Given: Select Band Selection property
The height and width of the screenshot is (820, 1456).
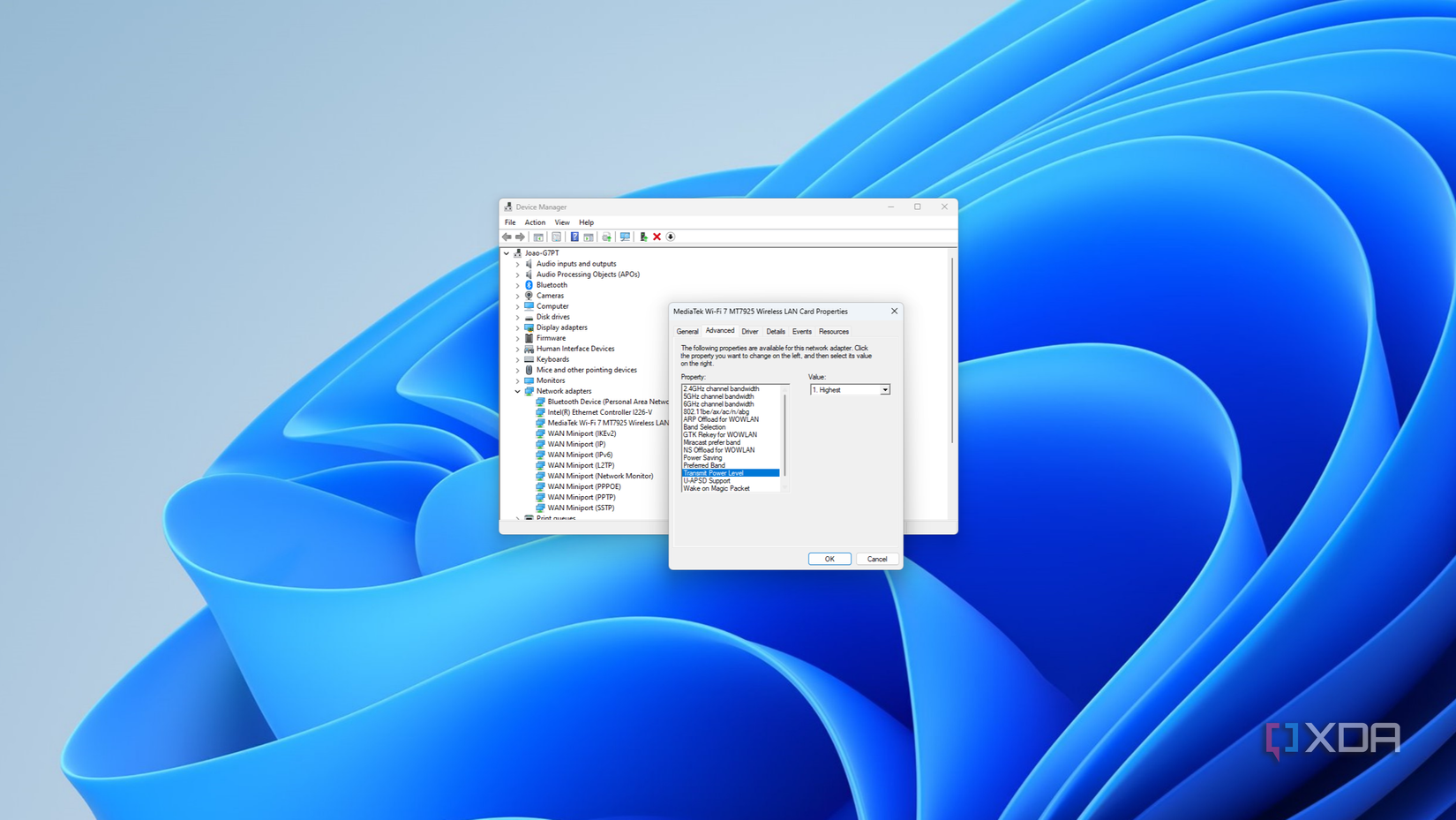Looking at the screenshot, I should 731,427.
